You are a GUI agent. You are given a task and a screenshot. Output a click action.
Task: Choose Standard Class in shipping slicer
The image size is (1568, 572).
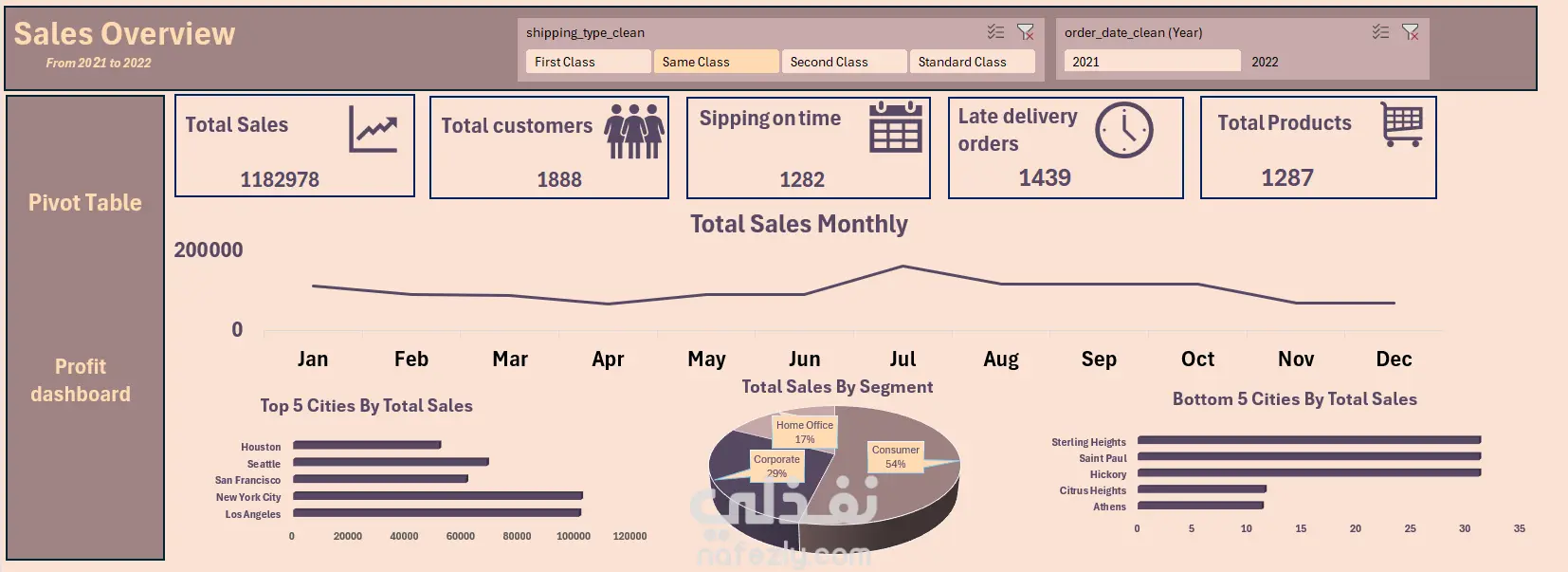[x=973, y=62]
